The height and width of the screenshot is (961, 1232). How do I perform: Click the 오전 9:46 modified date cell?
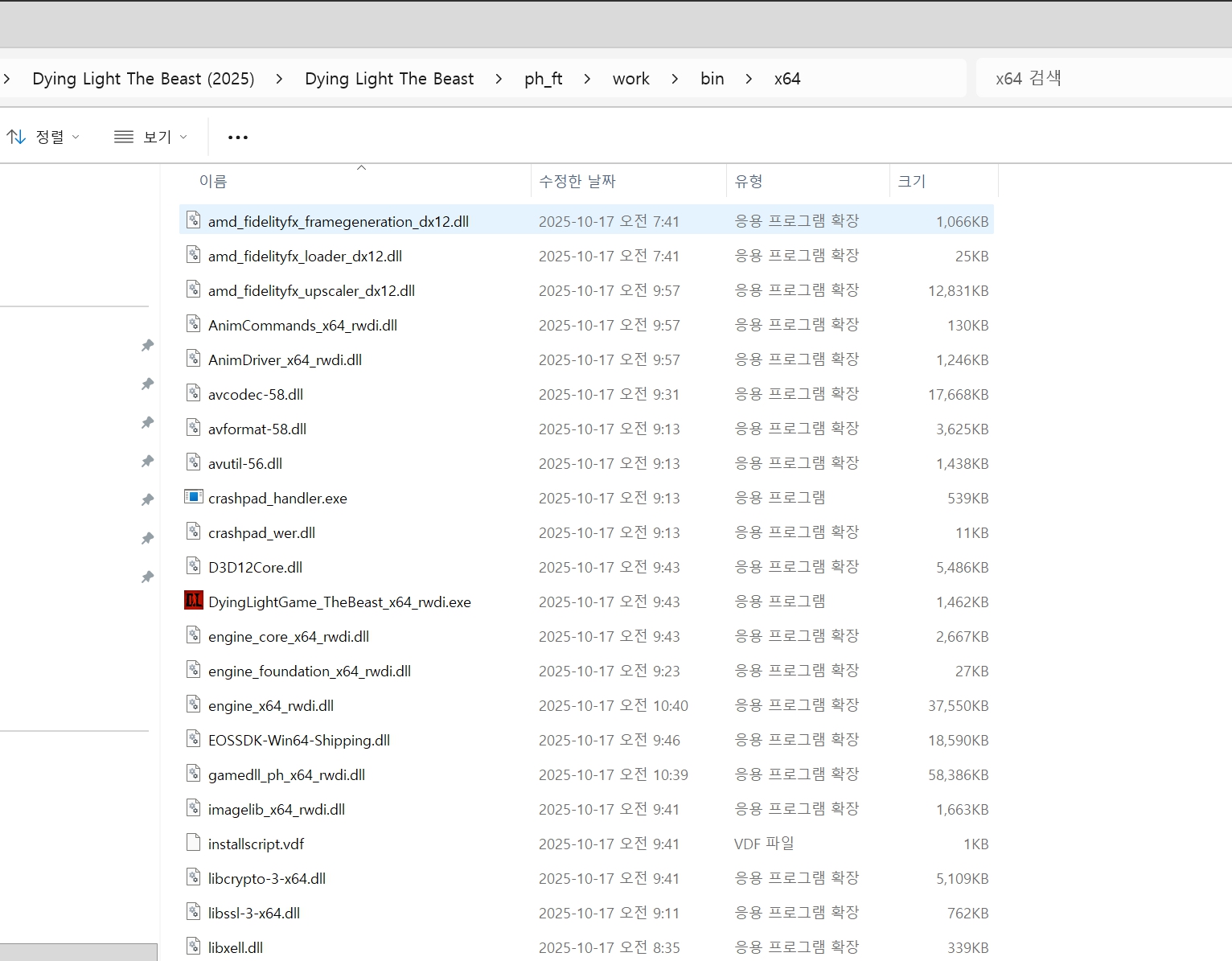pos(610,740)
